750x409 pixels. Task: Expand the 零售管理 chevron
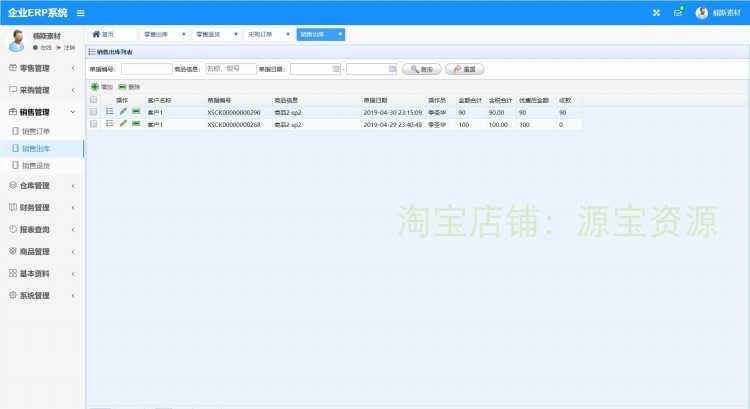73,68
